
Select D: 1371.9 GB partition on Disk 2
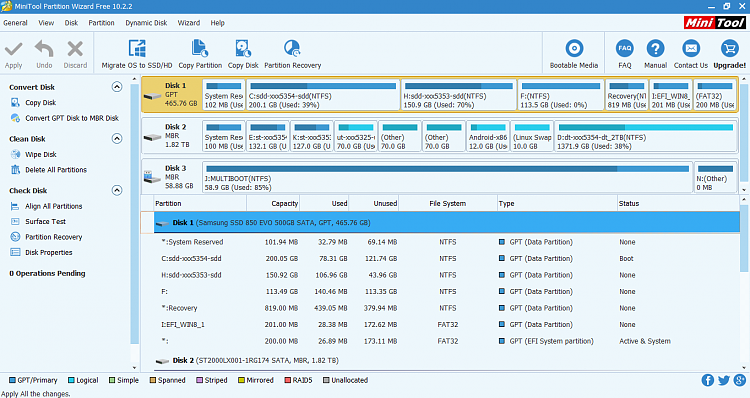point(645,136)
